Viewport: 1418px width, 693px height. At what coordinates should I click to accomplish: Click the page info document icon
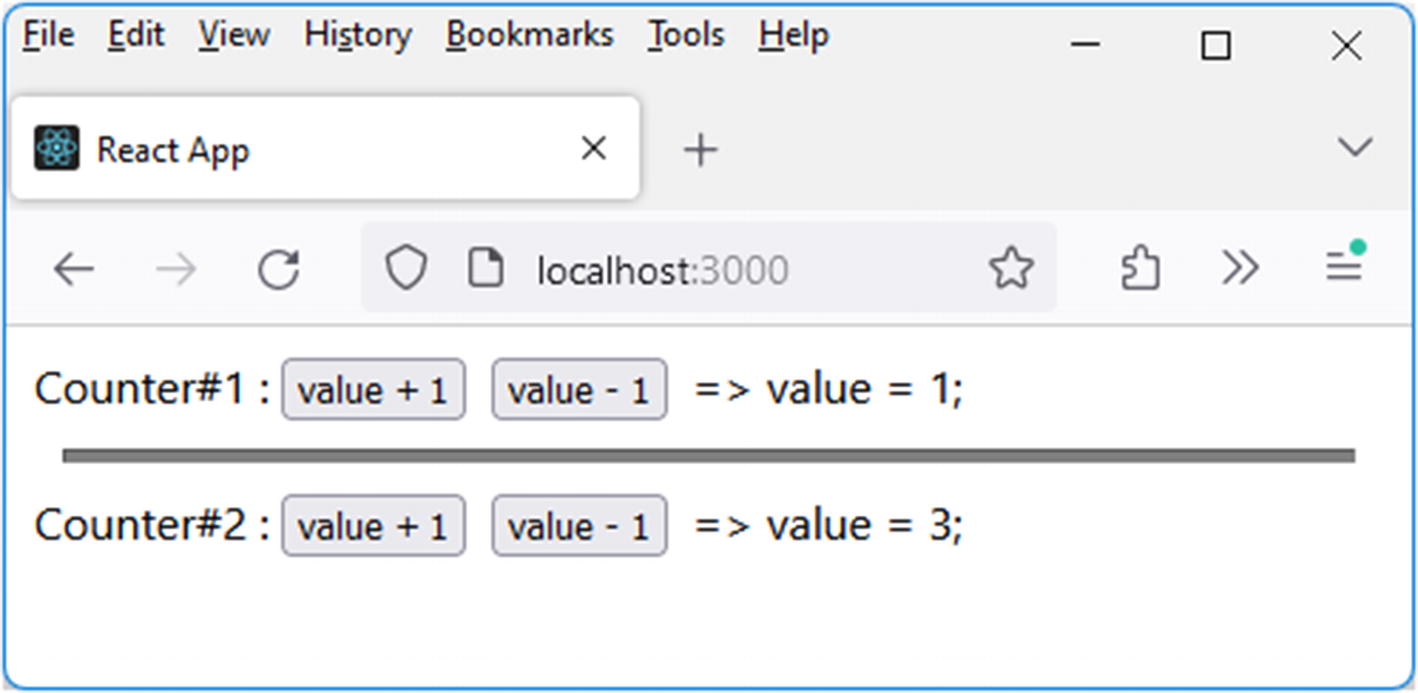coord(486,269)
